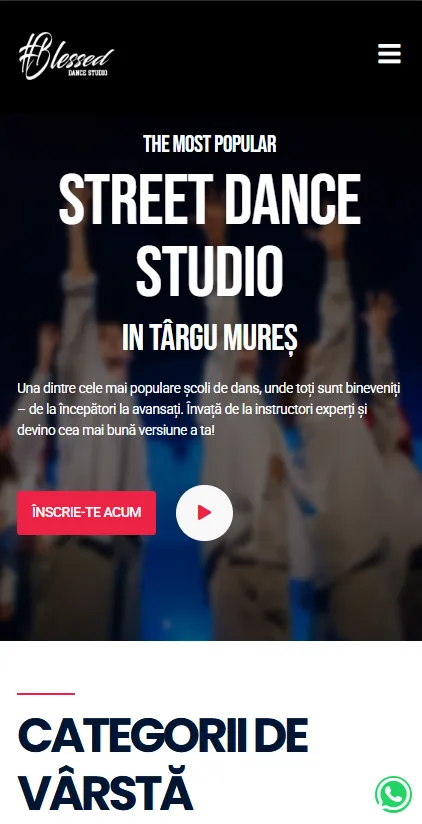Click the "CATEGORII DE" section heading line
The width and height of the screenshot is (422, 824).
point(163,735)
